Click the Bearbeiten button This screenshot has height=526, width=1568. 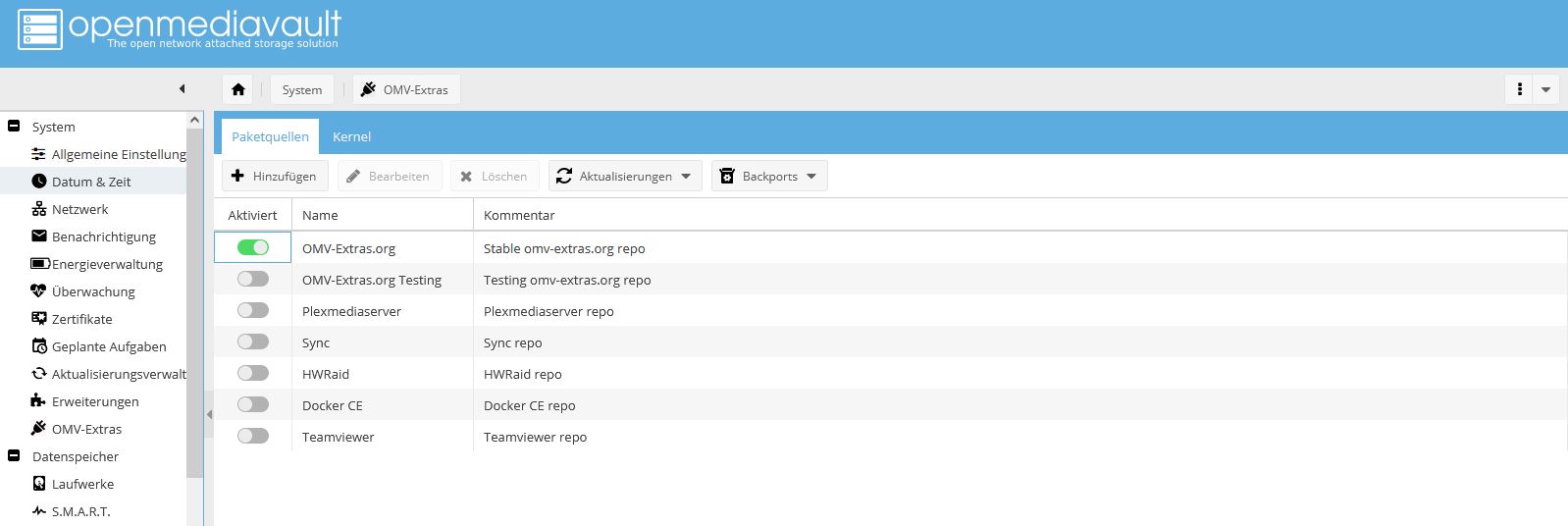click(x=390, y=176)
